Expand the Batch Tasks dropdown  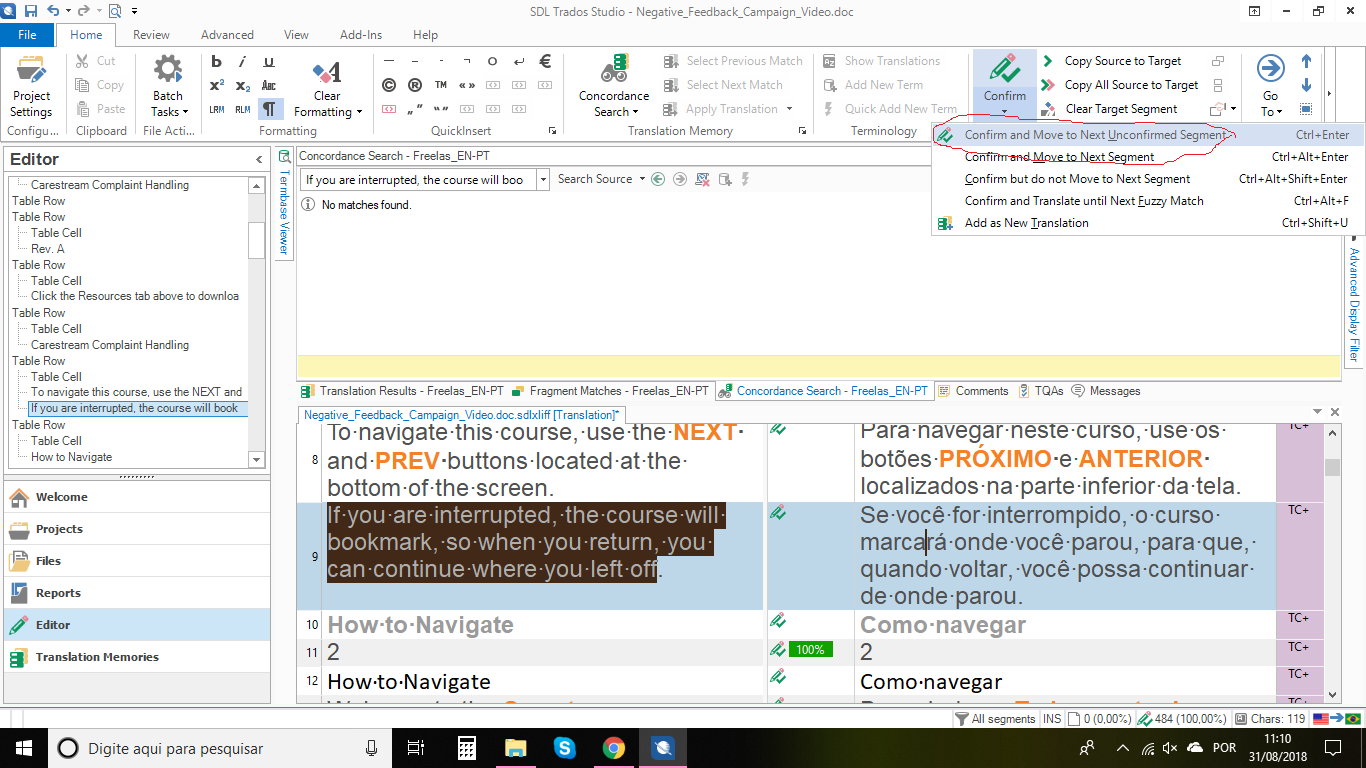click(x=187, y=112)
